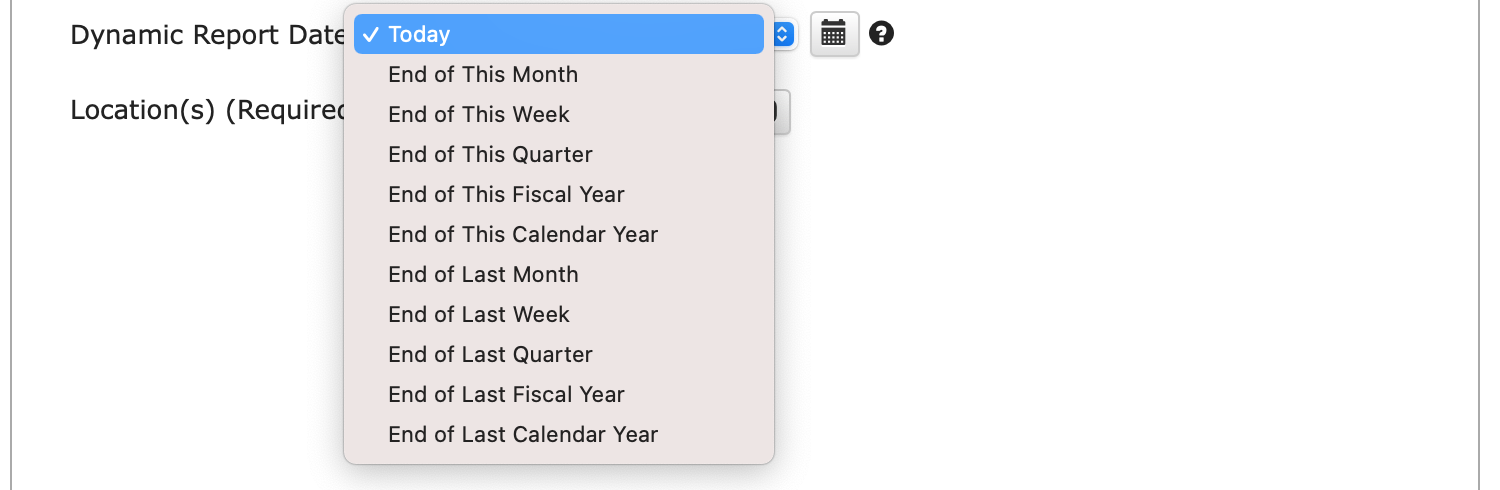This screenshot has width=1500, height=490.
Task: Pick End of Last Fiscal Year
Action: (506, 394)
